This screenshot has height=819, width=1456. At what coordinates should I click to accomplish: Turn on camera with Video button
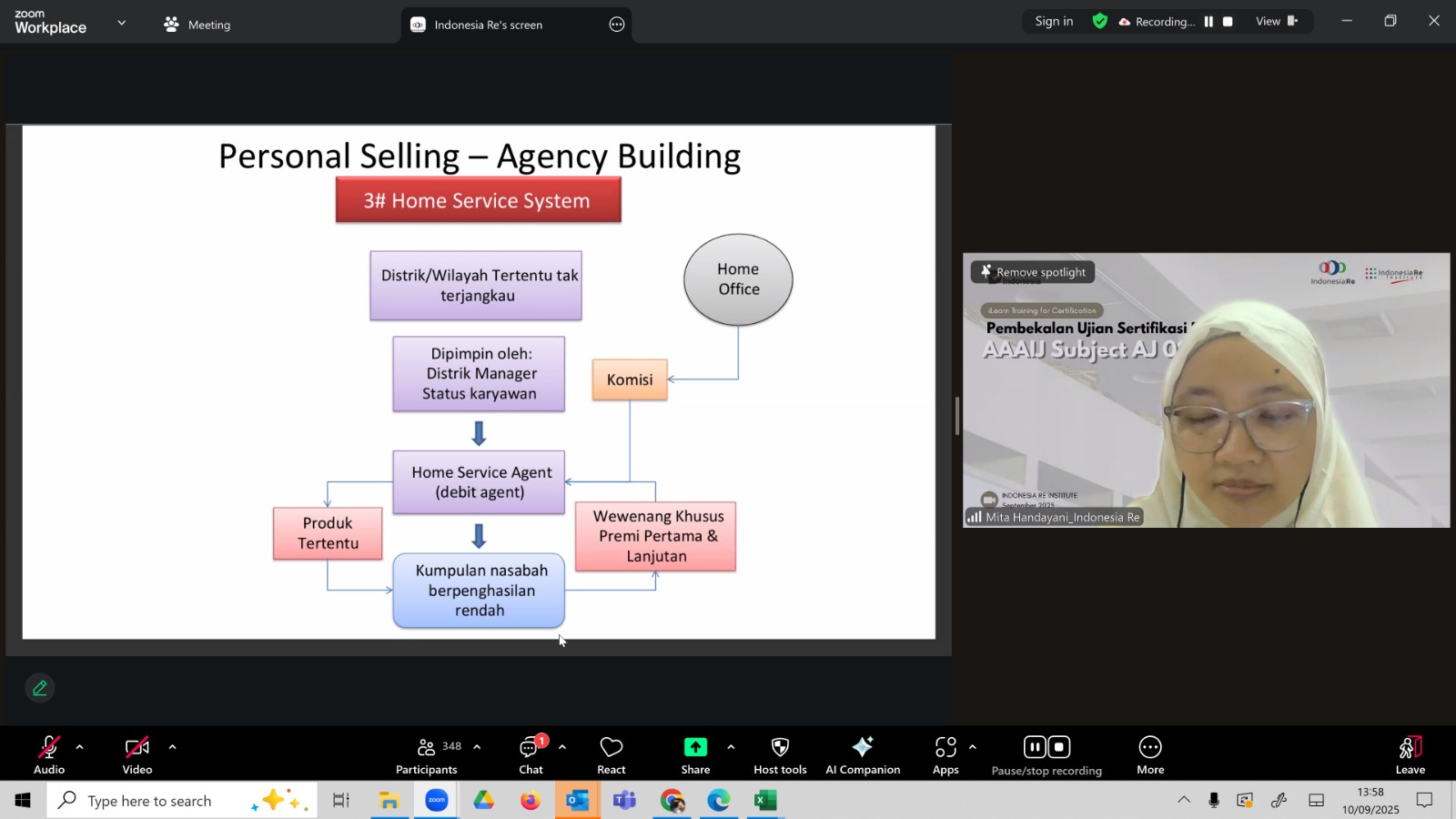point(137,755)
